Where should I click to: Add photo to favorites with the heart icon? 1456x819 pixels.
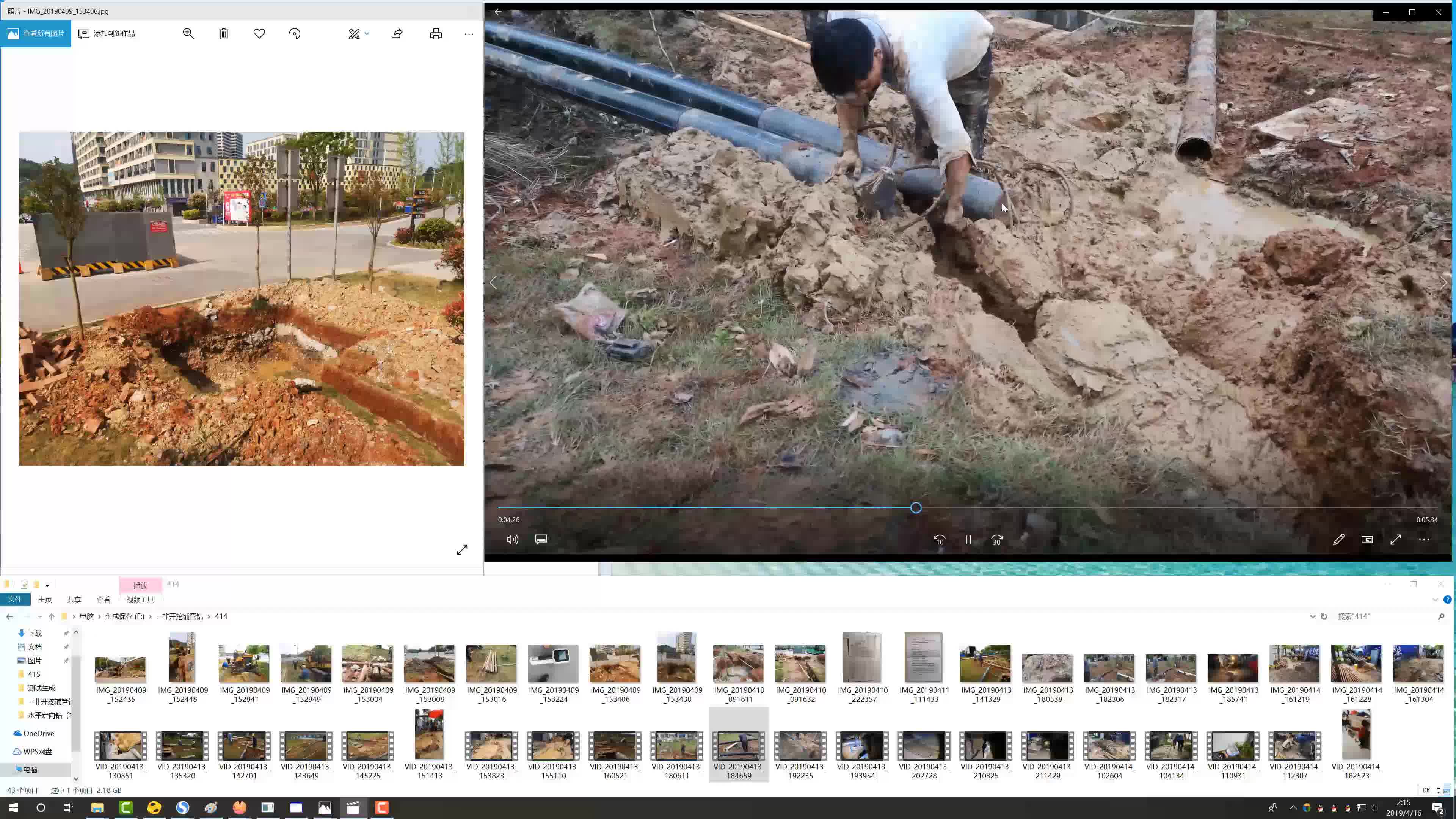coord(259,34)
